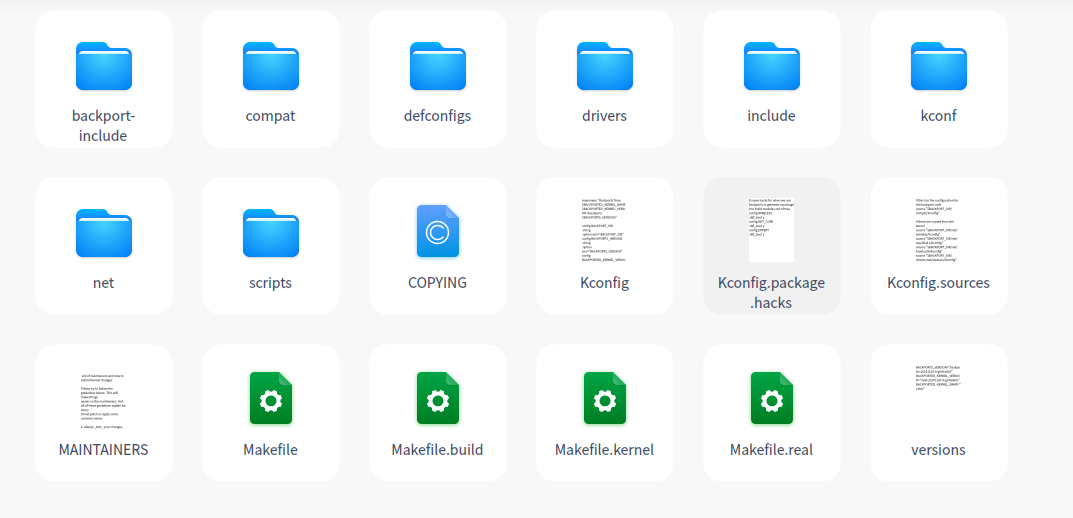The height and width of the screenshot is (518, 1073).
Task: Click the 'MAINTAINERS' name label
Action: 103,450
